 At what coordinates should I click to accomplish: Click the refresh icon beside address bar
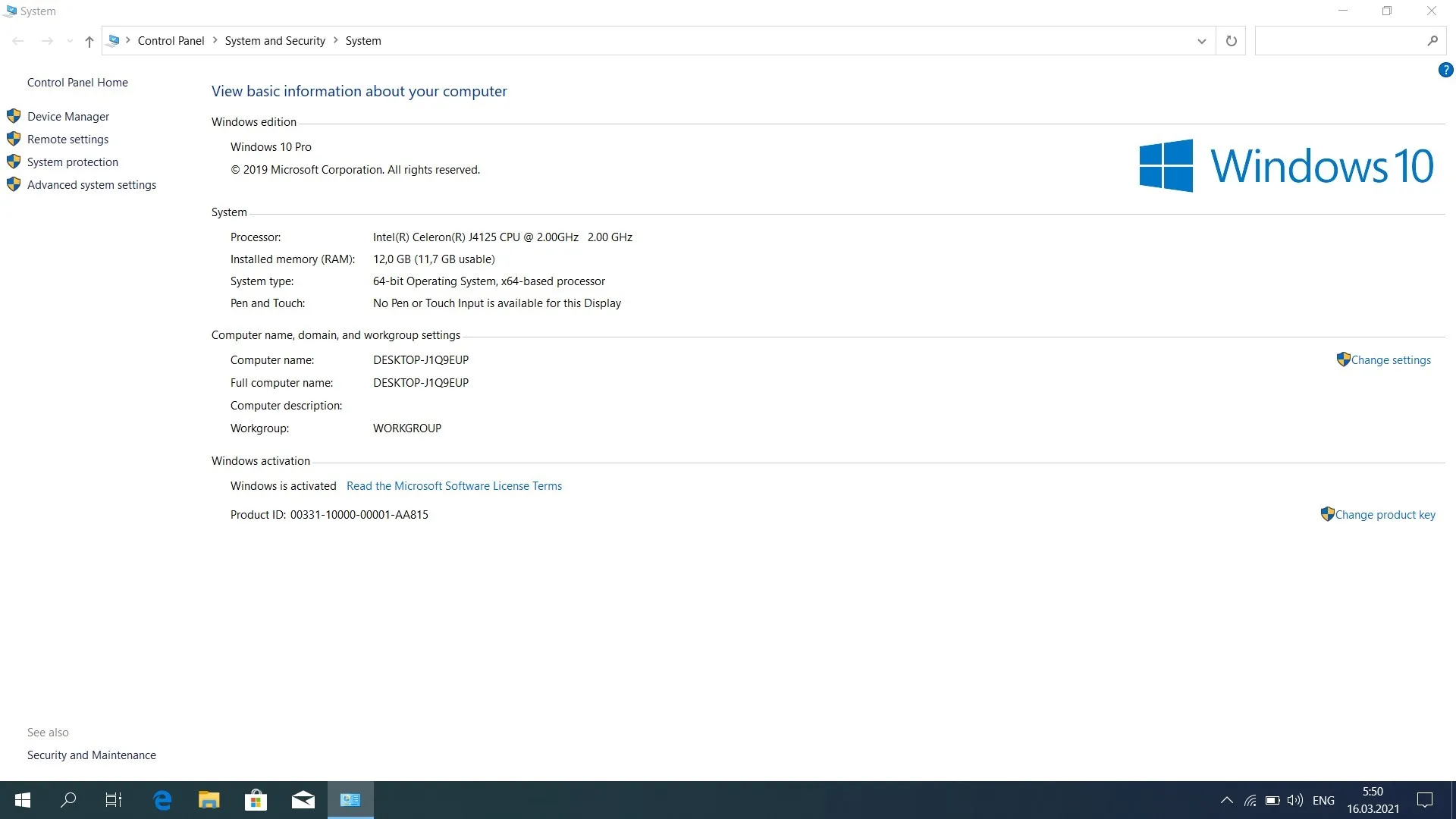[x=1231, y=41]
